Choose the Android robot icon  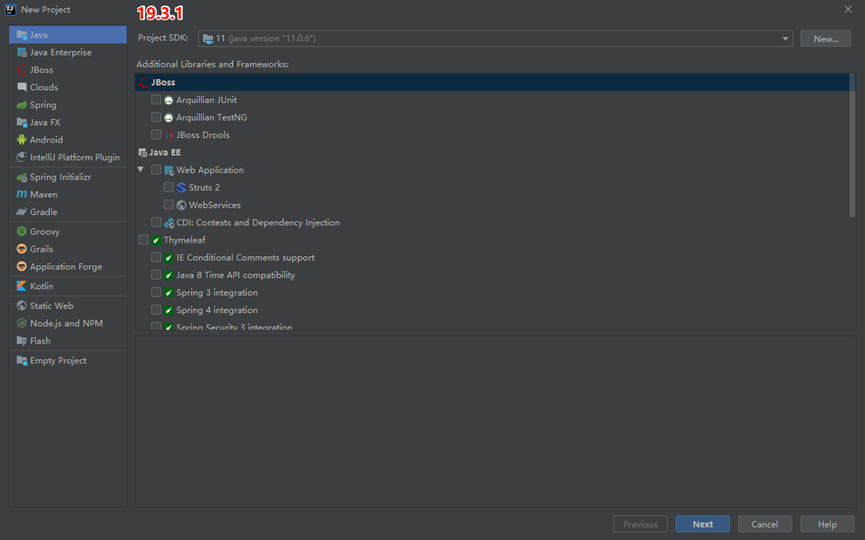tap(22, 140)
